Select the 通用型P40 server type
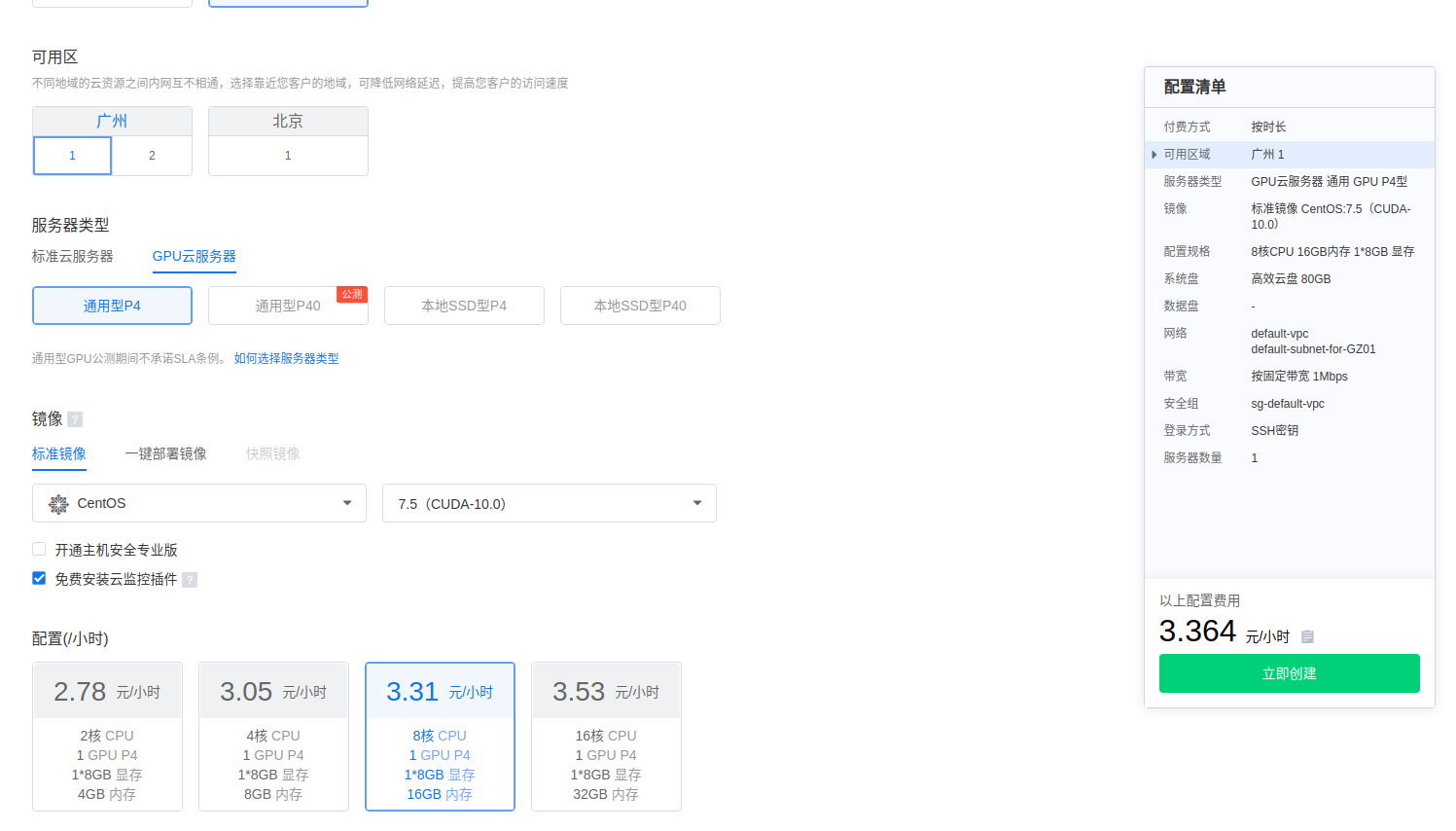The image size is (1456, 831). point(288,305)
